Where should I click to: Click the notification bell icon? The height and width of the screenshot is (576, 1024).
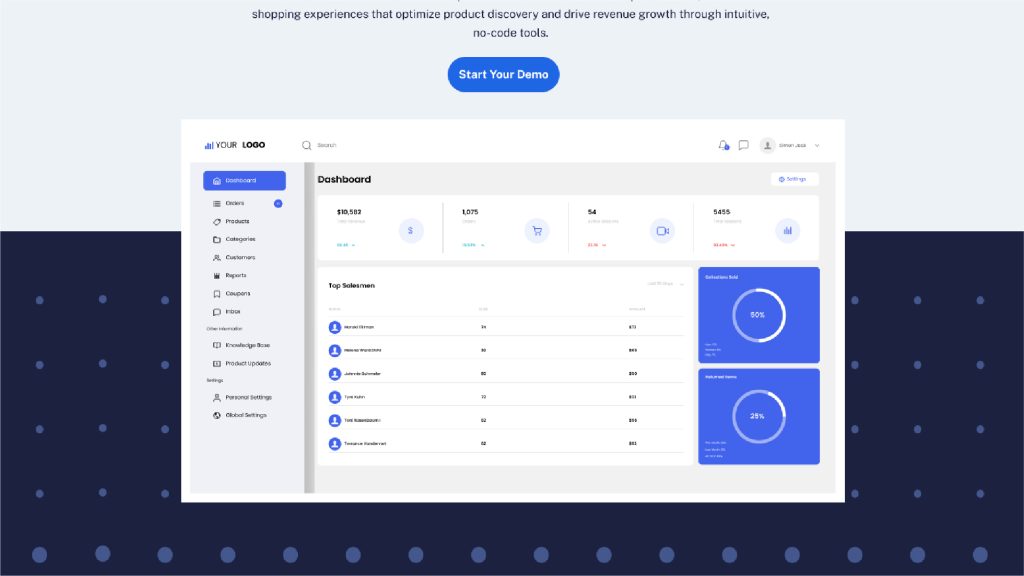tap(723, 145)
